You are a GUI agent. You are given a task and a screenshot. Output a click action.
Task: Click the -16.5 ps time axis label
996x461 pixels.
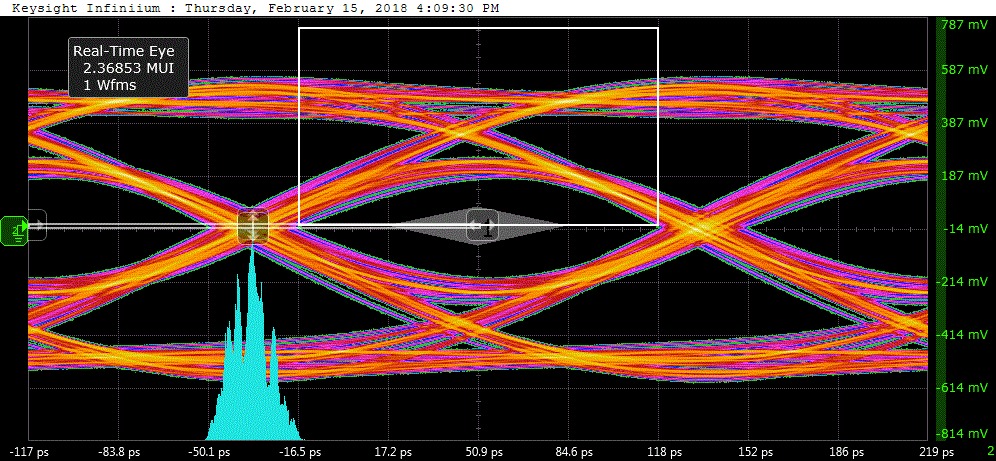click(300, 452)
